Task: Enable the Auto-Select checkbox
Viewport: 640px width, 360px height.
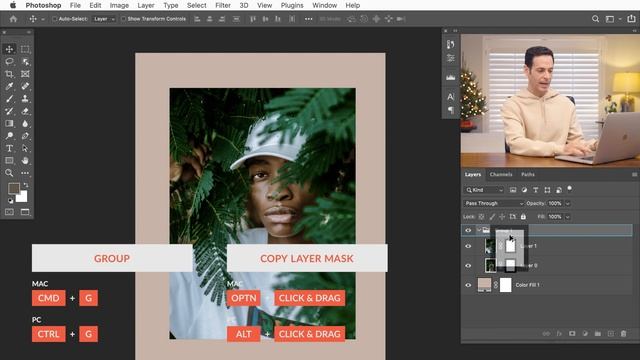Action: (x=54, y=19)
